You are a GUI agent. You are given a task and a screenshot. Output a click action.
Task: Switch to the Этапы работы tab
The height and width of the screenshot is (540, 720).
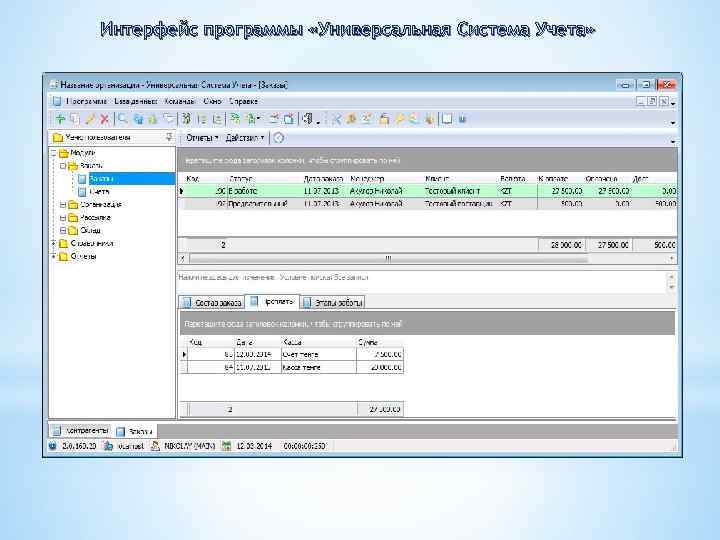coord(333,303)
